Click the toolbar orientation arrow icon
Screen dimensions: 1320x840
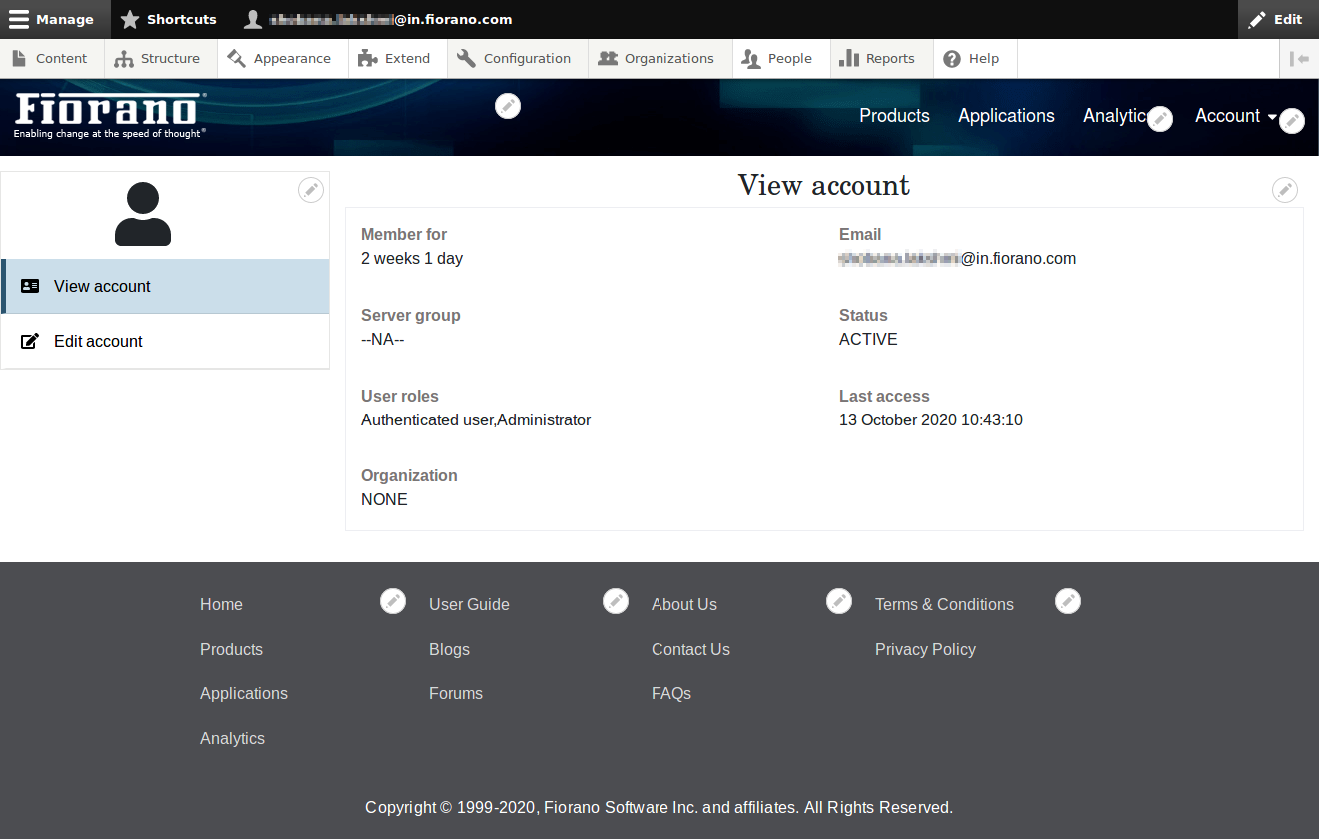click(x=1299, y=59)
